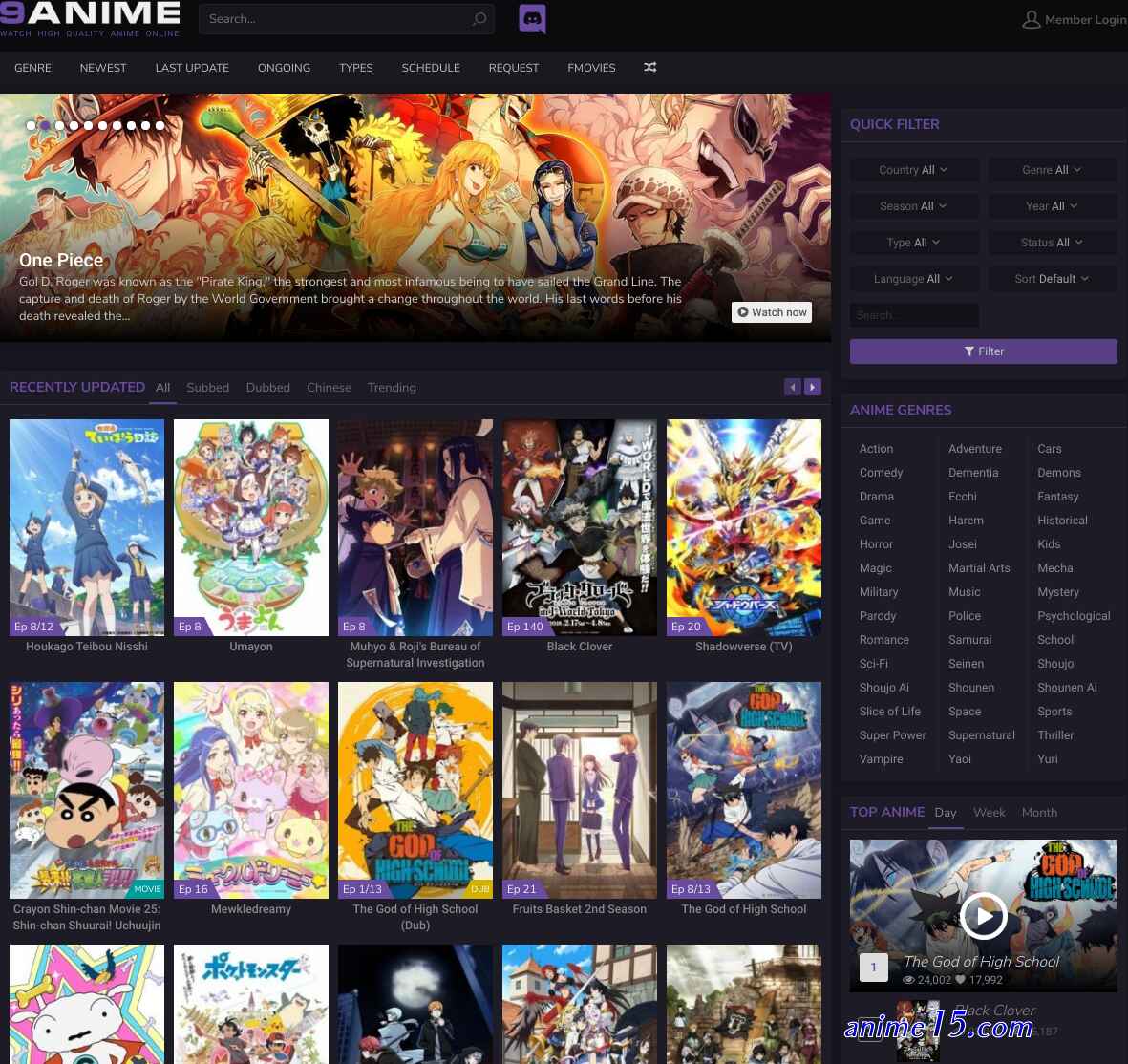Open the Action genre
This screenshot has width=1128, height=1064.
click(x=876, y=448)
